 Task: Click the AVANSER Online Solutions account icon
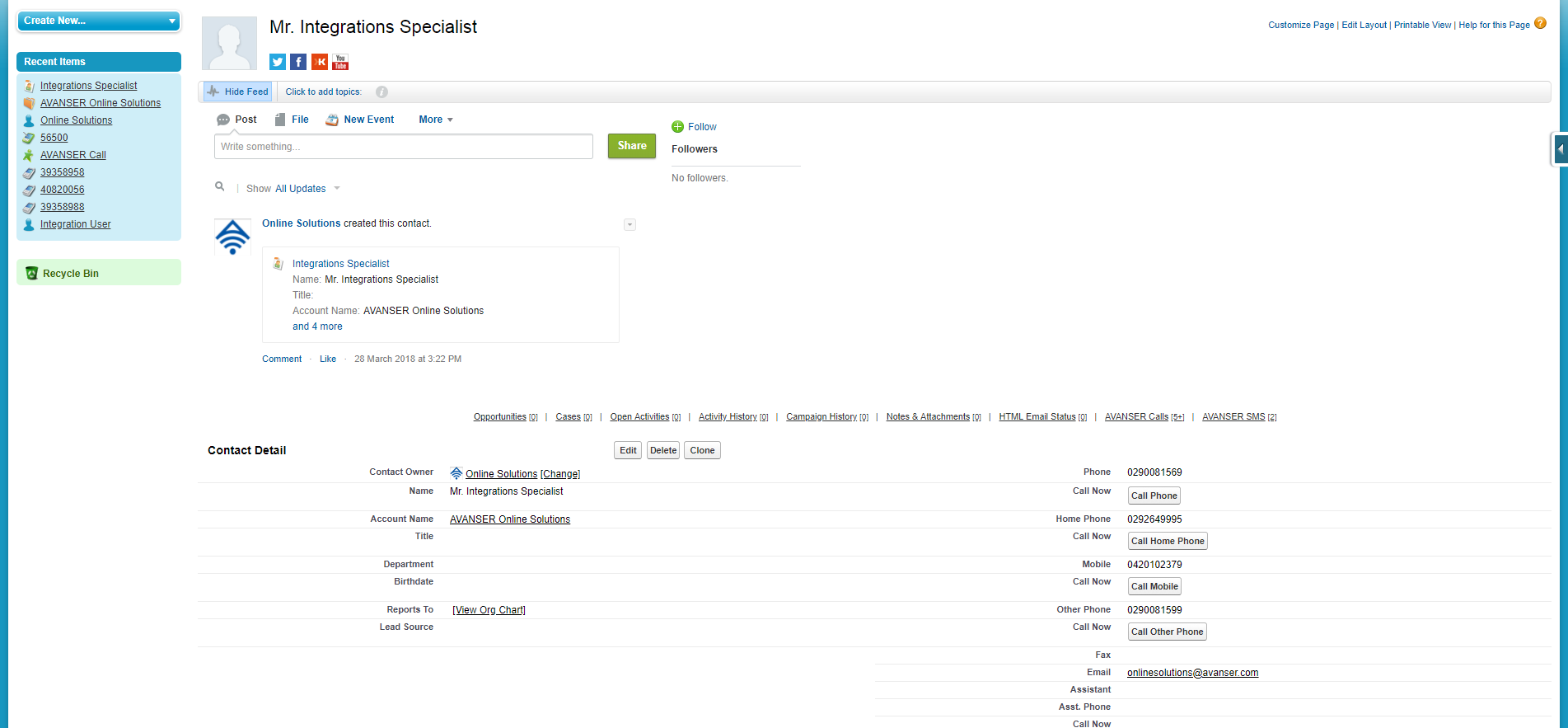[x=29, y=103]
